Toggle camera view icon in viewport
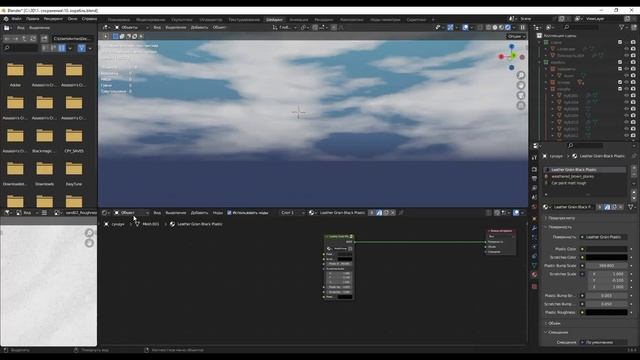The width and height of the screenshot is (640, 360). coord(521,96)
